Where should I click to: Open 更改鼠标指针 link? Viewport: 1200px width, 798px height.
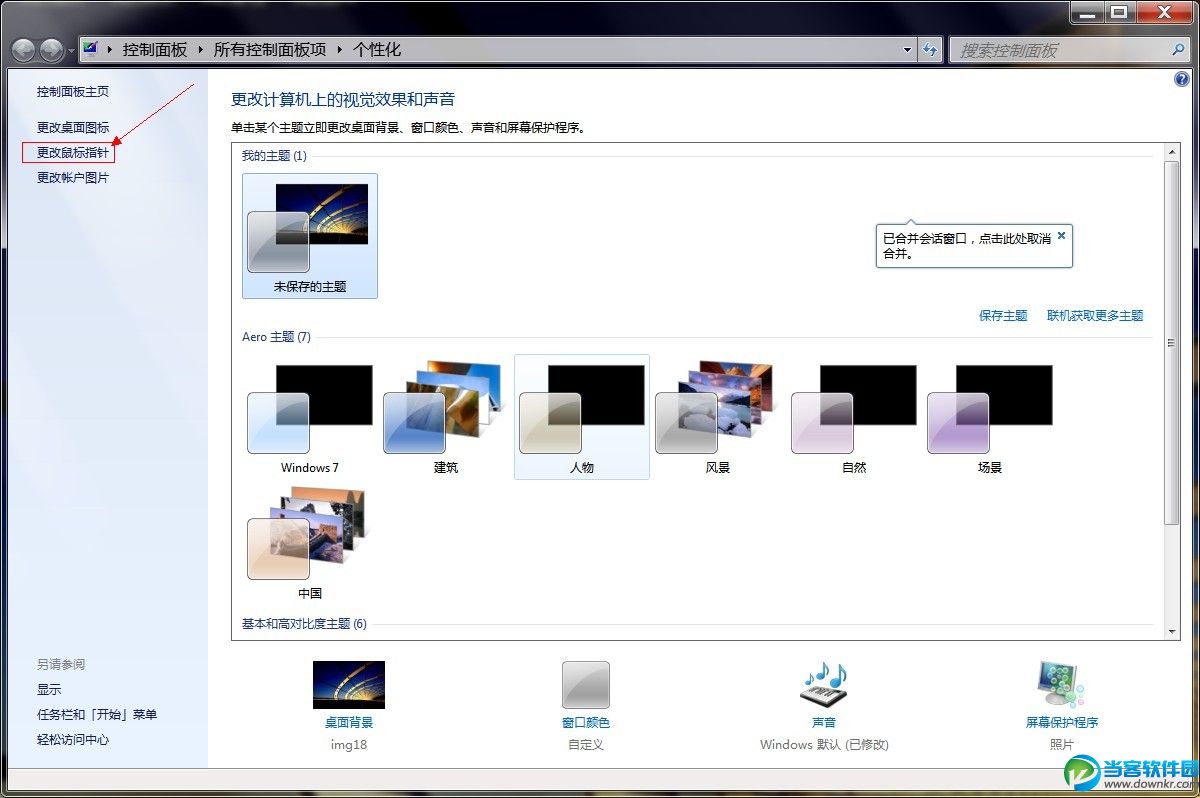[73, 153]
